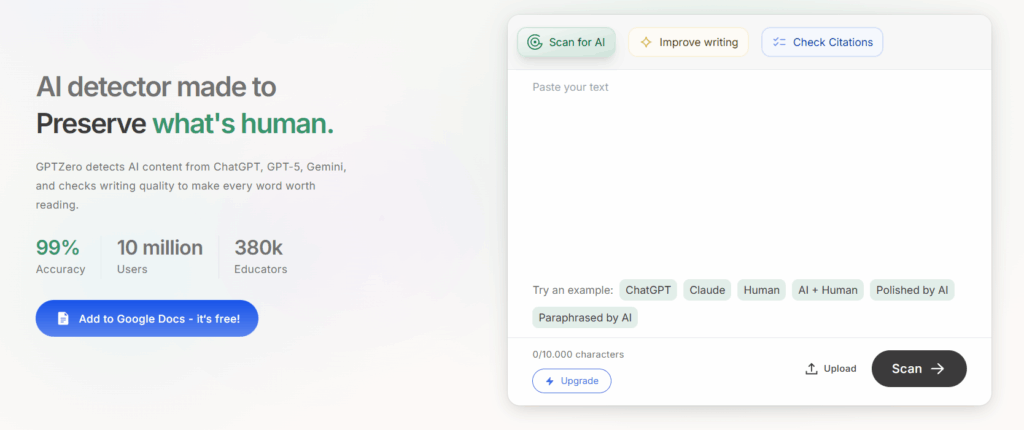This screenshot has width=1024, height=430.
Task: Click the arrow on Scan button
Action: [x=937, y=369]
